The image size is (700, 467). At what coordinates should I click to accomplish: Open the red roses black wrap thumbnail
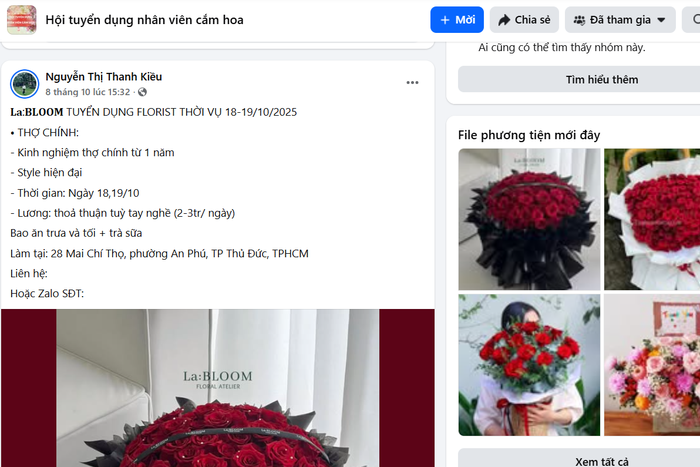tap(529, 219)
